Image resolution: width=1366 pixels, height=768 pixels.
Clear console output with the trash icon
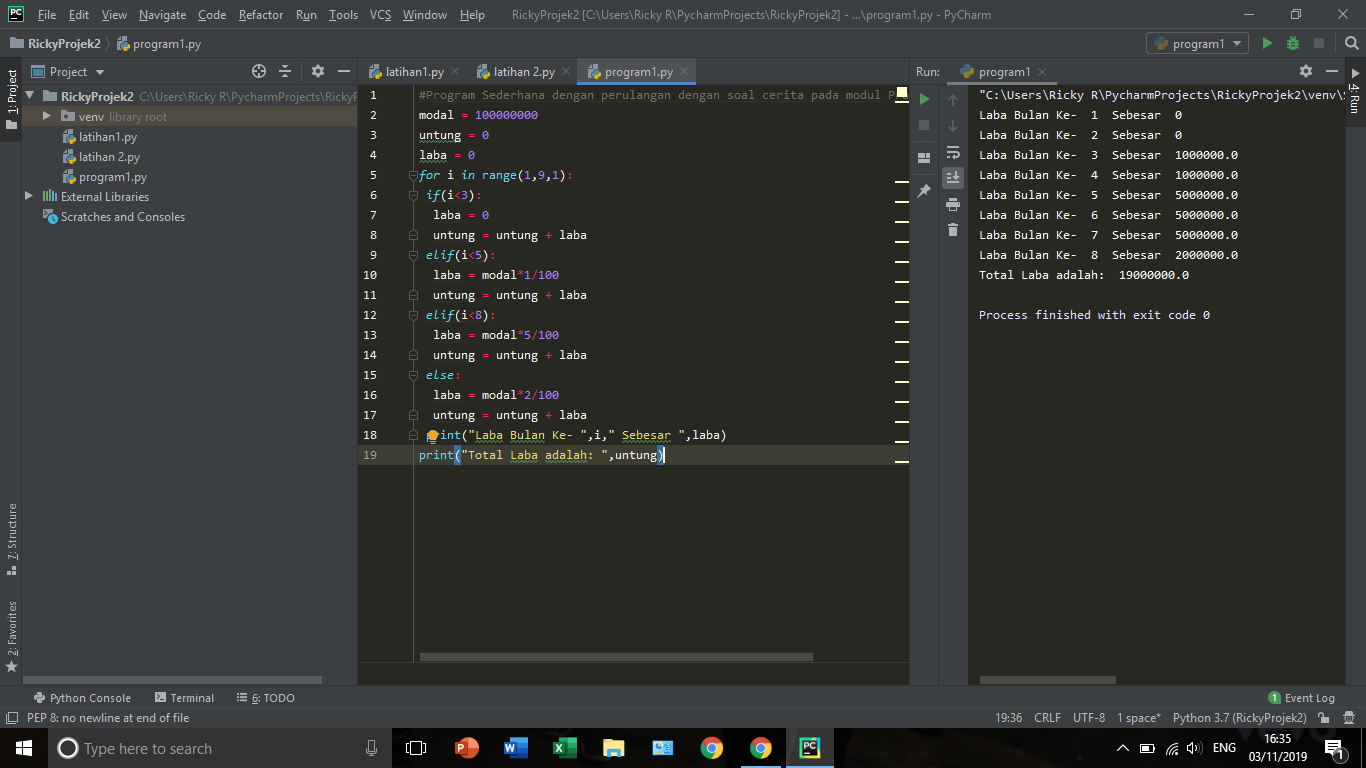(953, 229)
